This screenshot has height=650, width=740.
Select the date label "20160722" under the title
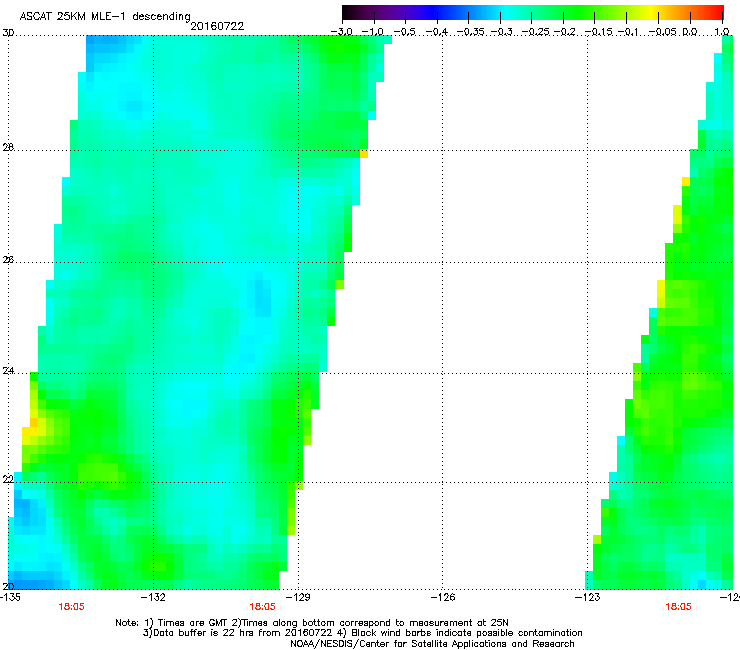217,26
